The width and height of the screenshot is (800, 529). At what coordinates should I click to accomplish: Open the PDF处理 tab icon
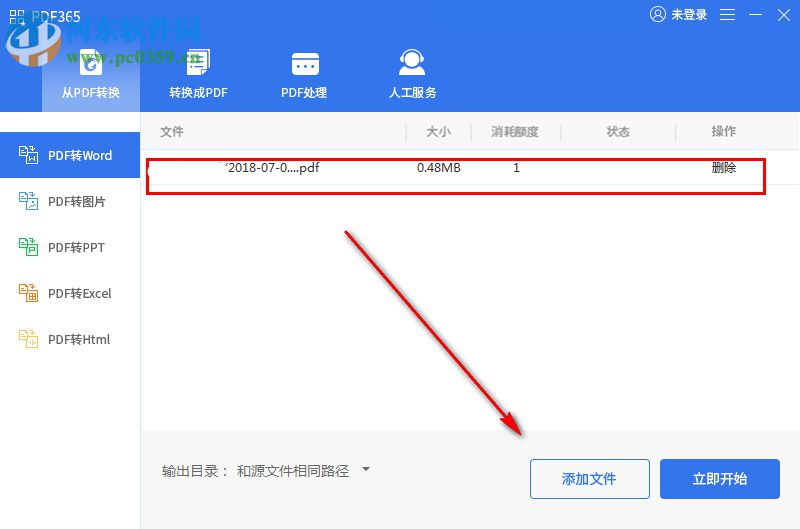tap(305, 64)
